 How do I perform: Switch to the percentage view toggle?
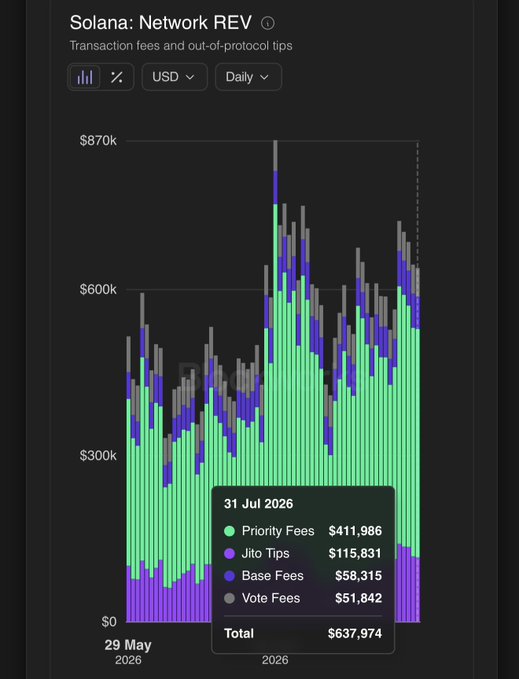click(116, 77)
